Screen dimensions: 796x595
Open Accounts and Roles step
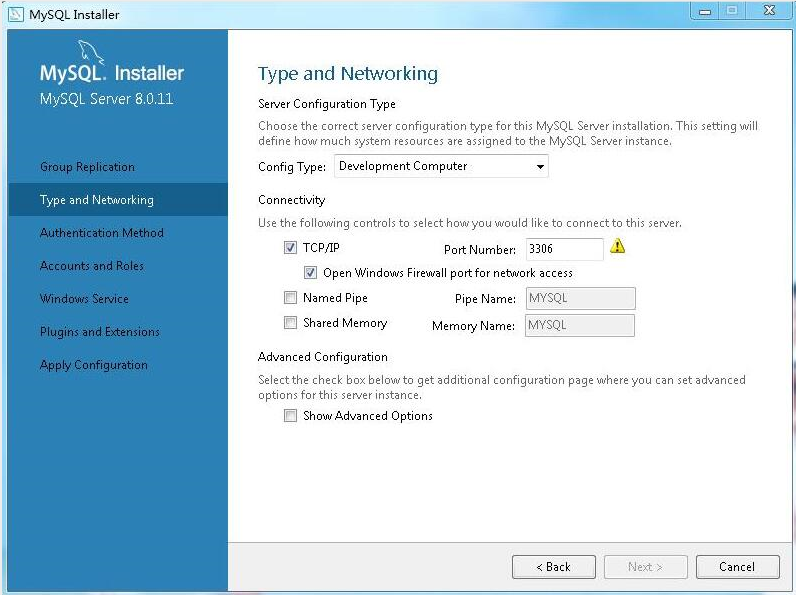point(91,266)
